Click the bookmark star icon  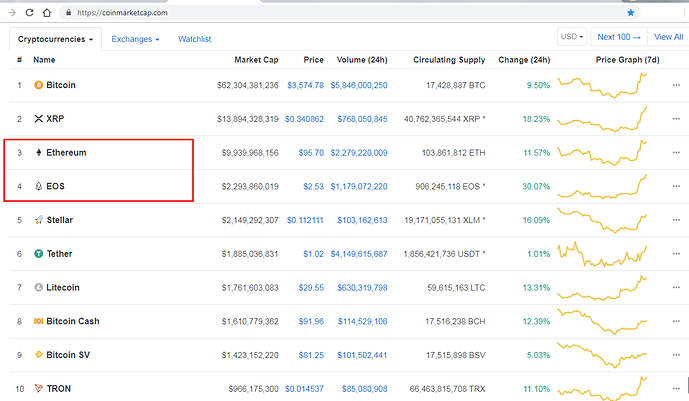coord(631,13)
